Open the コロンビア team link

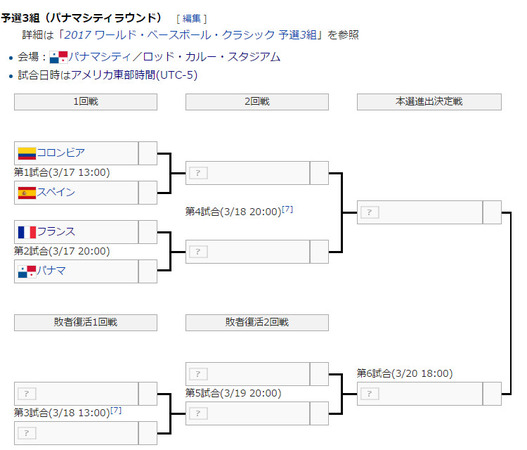(x=61, y=153)
